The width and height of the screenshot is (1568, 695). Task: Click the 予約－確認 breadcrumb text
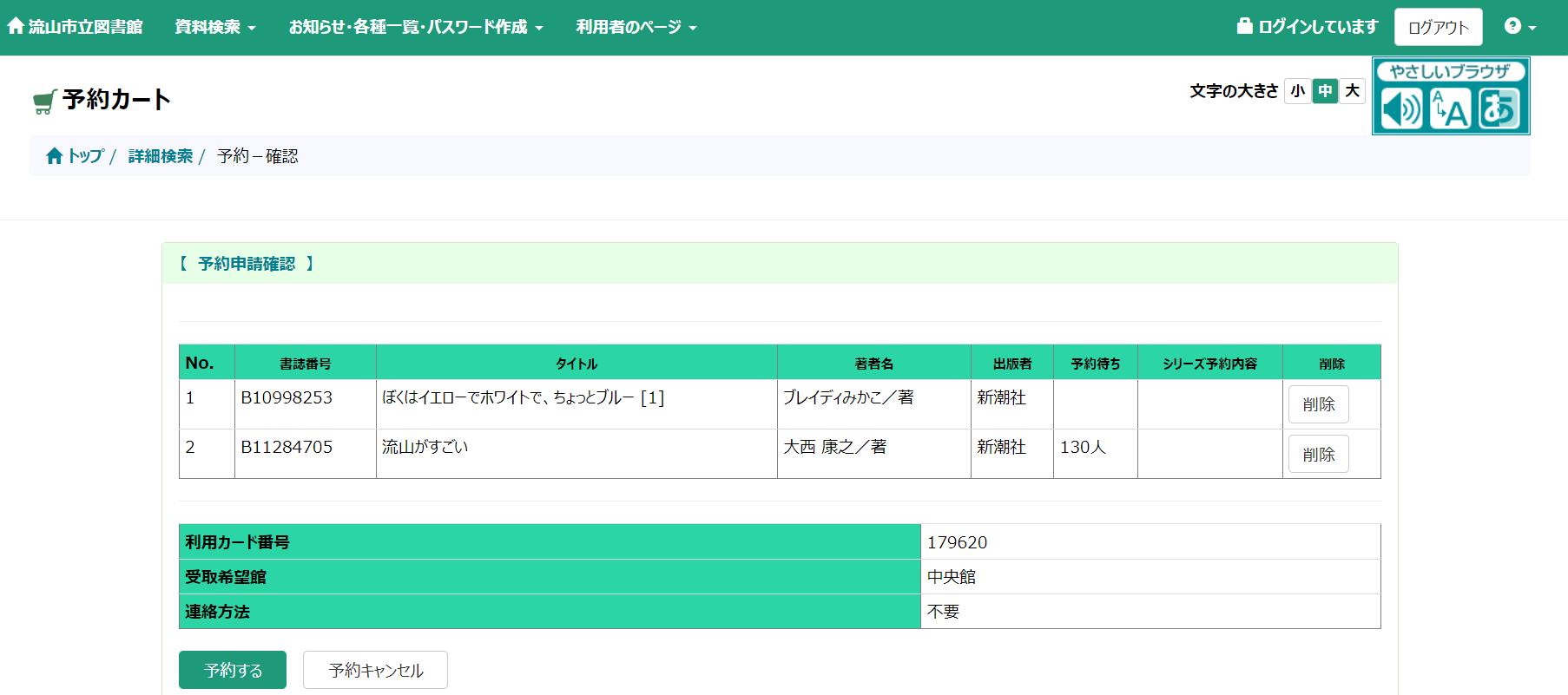[258, 155]
